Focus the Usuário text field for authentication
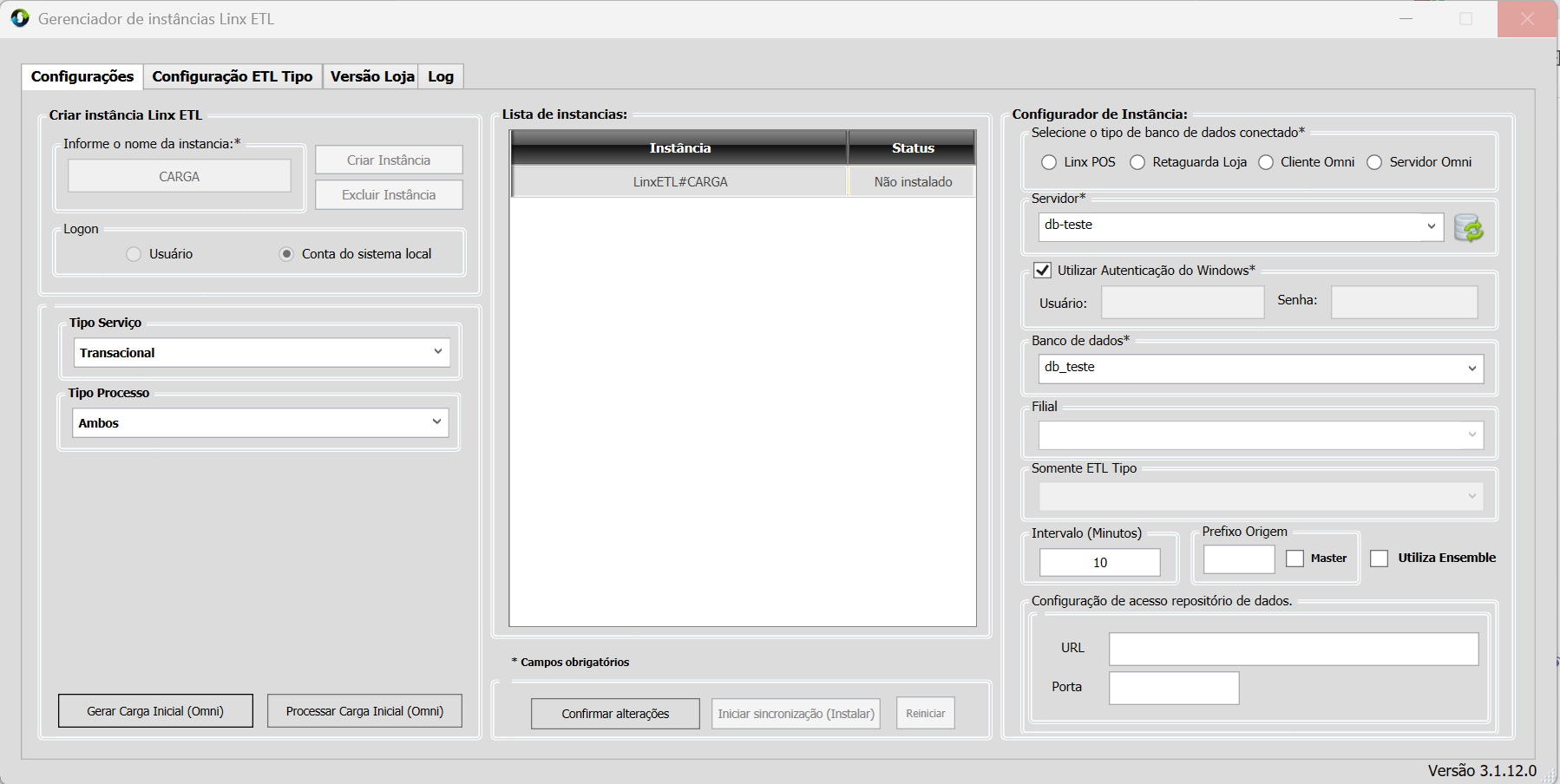1560x784 pixels. (1183, 303)
